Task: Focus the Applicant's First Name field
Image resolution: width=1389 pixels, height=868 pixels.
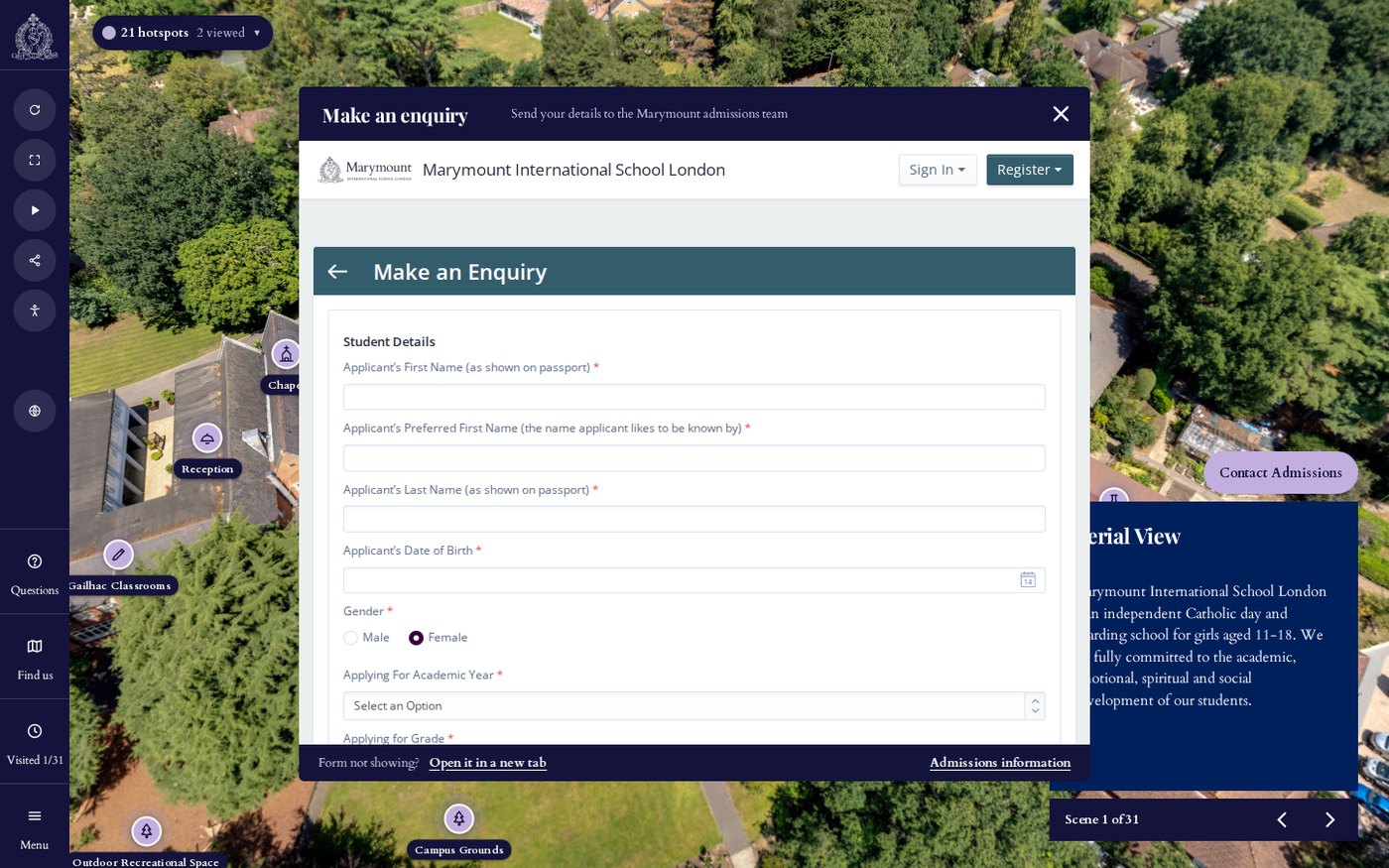Action: 694,397
